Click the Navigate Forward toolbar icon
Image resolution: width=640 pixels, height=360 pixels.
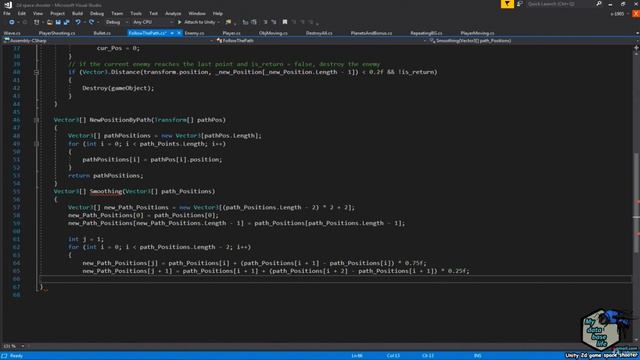pyautogui.click(x=24, y=22)
